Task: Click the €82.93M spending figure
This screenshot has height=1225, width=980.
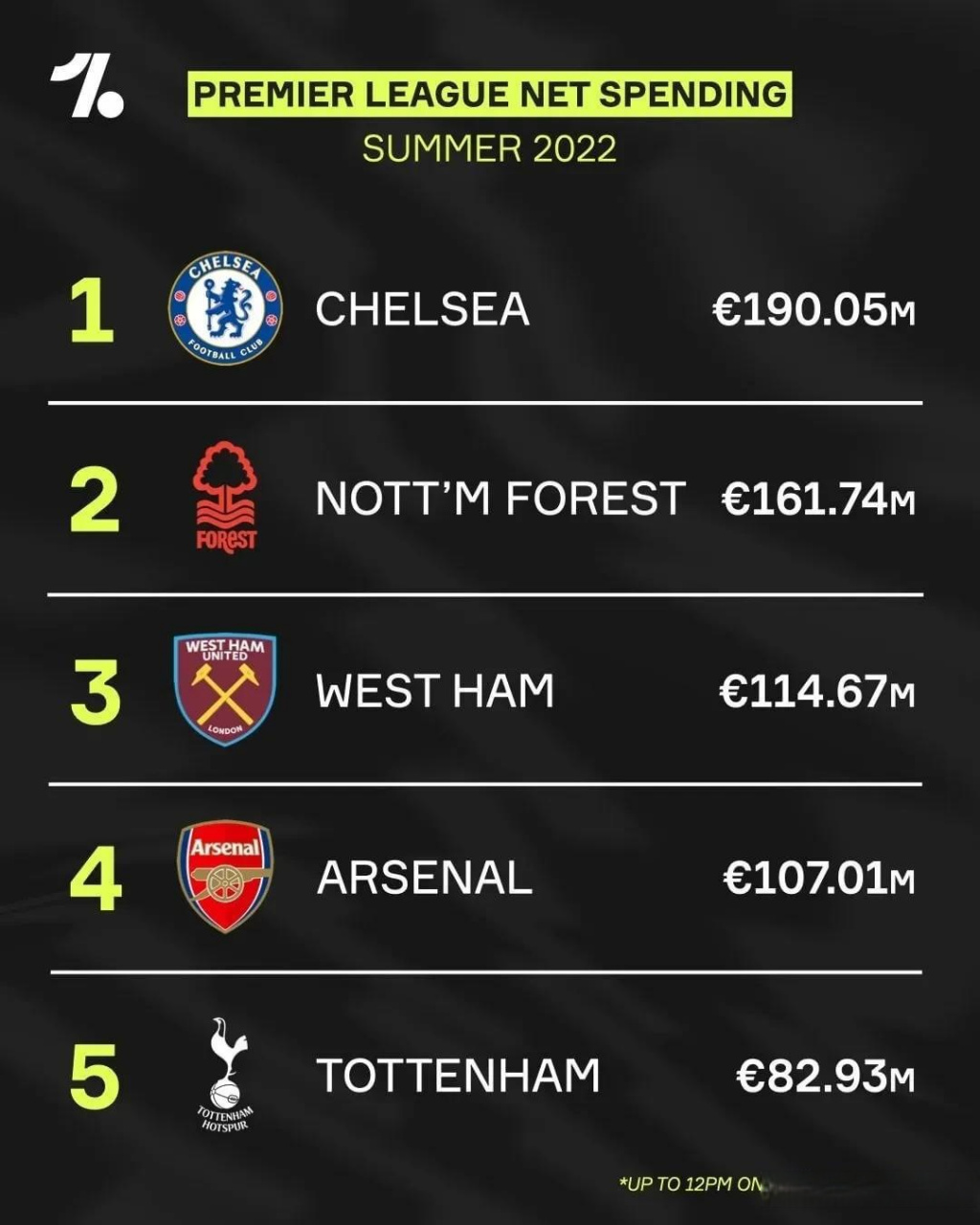Action: 826,1076
